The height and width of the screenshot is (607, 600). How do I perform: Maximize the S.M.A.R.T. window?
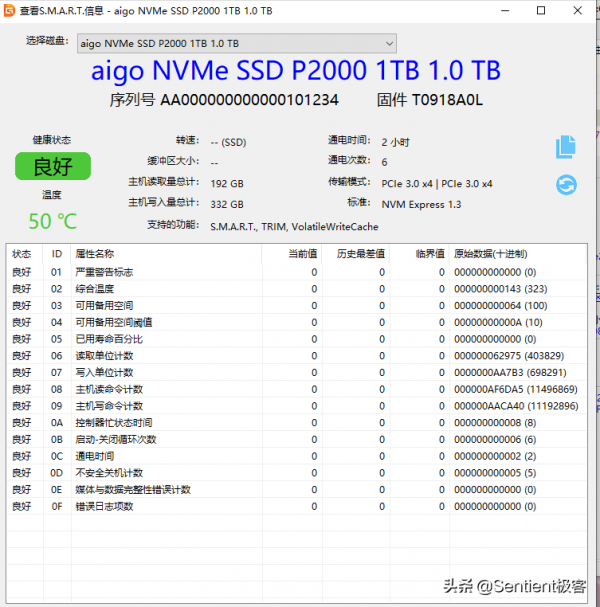coord(541,10)
